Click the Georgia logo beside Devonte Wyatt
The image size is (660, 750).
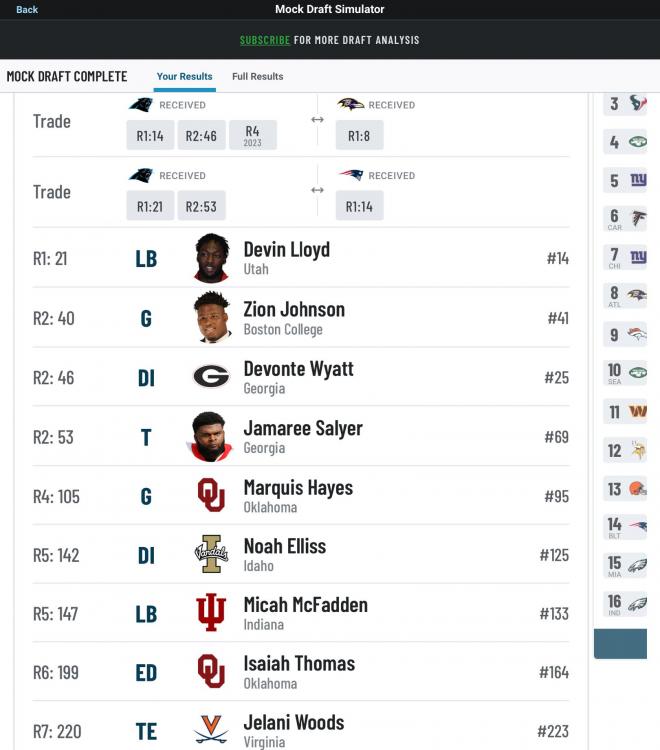[211, 377]
